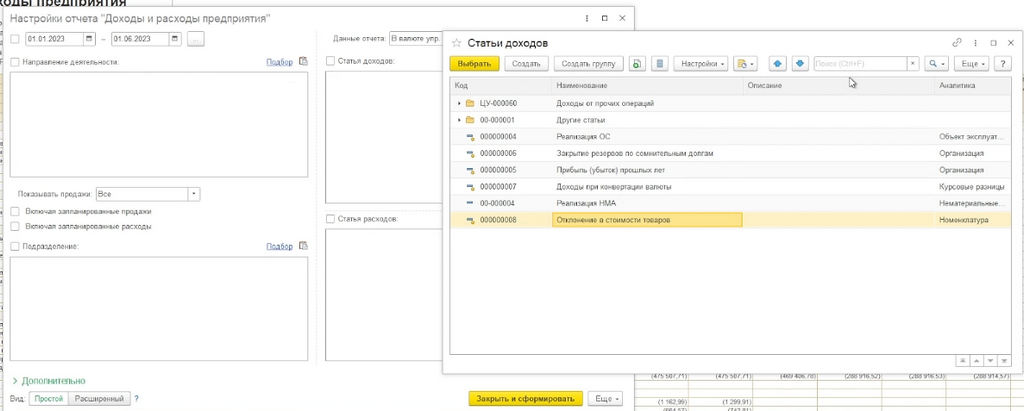
Task: Click into the Поиск (Ctrl+F) search field
Action: coord(861,63)
